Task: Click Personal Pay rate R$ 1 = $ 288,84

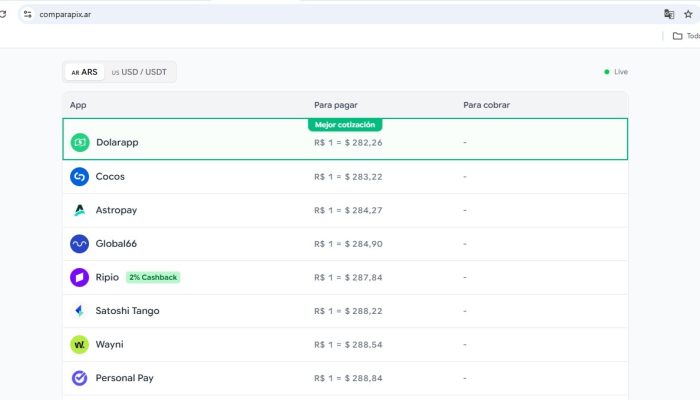Action: (x=348, y=378)
